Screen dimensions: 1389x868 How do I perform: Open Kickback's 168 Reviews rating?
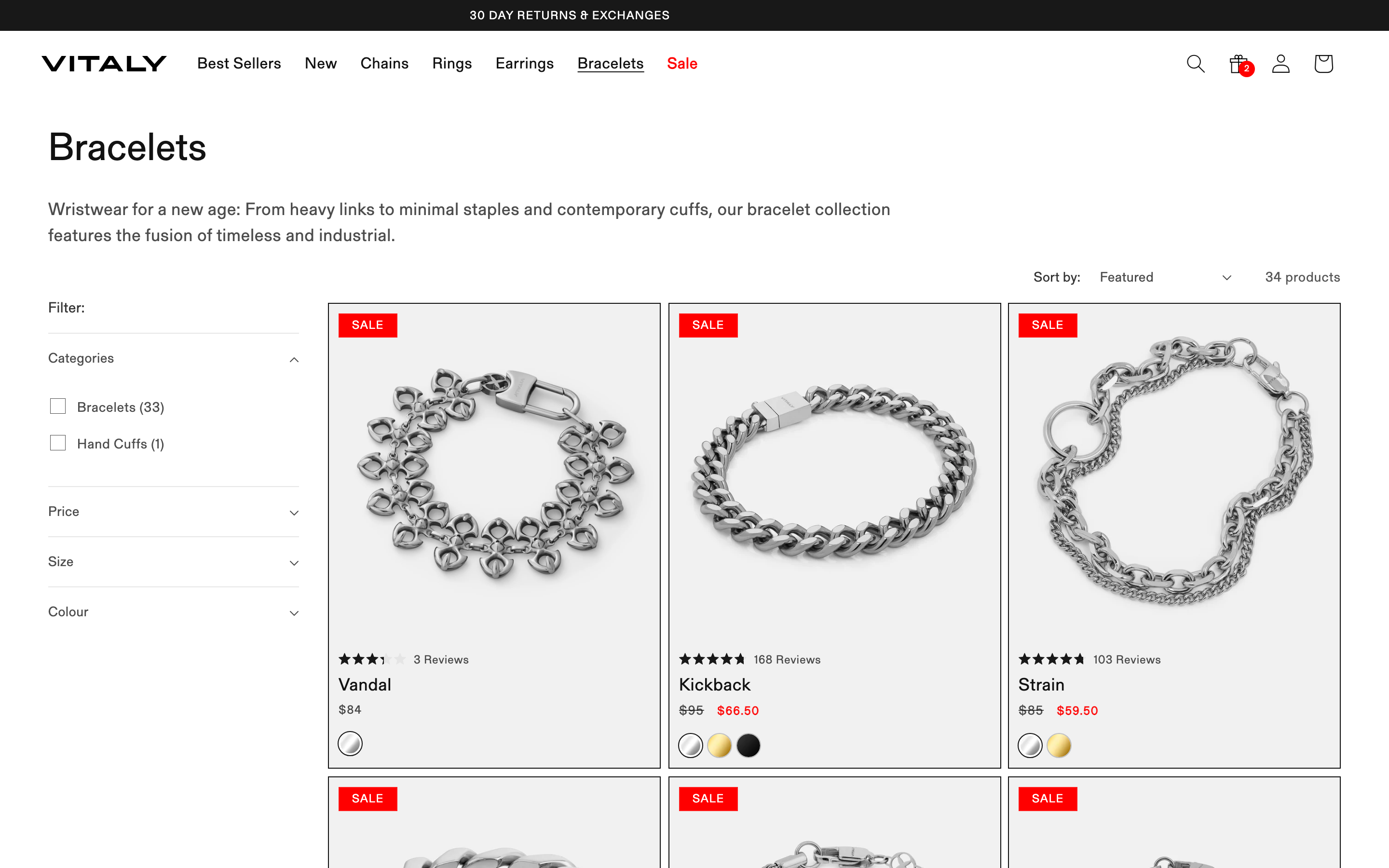click(749, 660)
